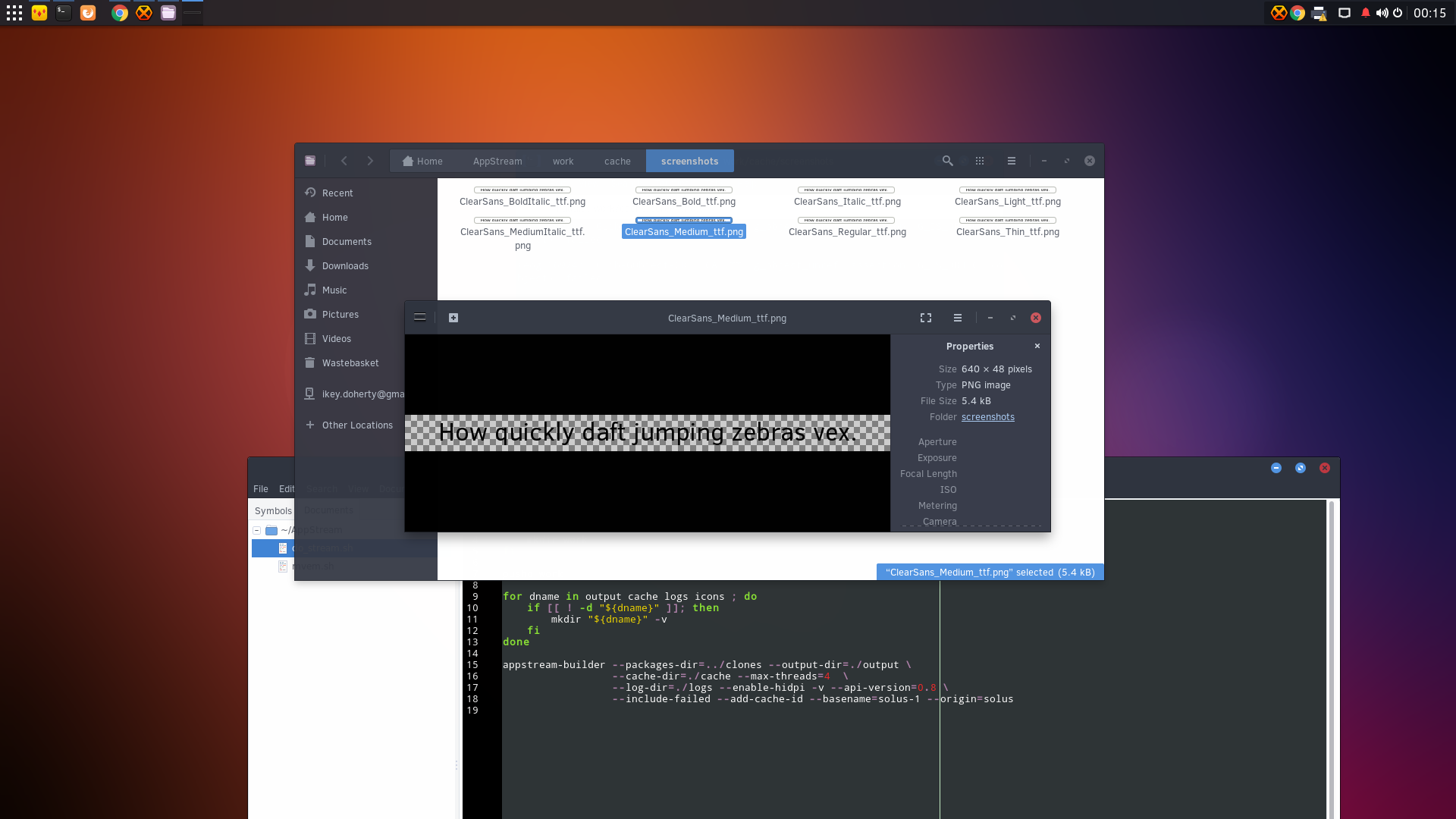
Task: Go back in the file manager
Action: point(344,161)
